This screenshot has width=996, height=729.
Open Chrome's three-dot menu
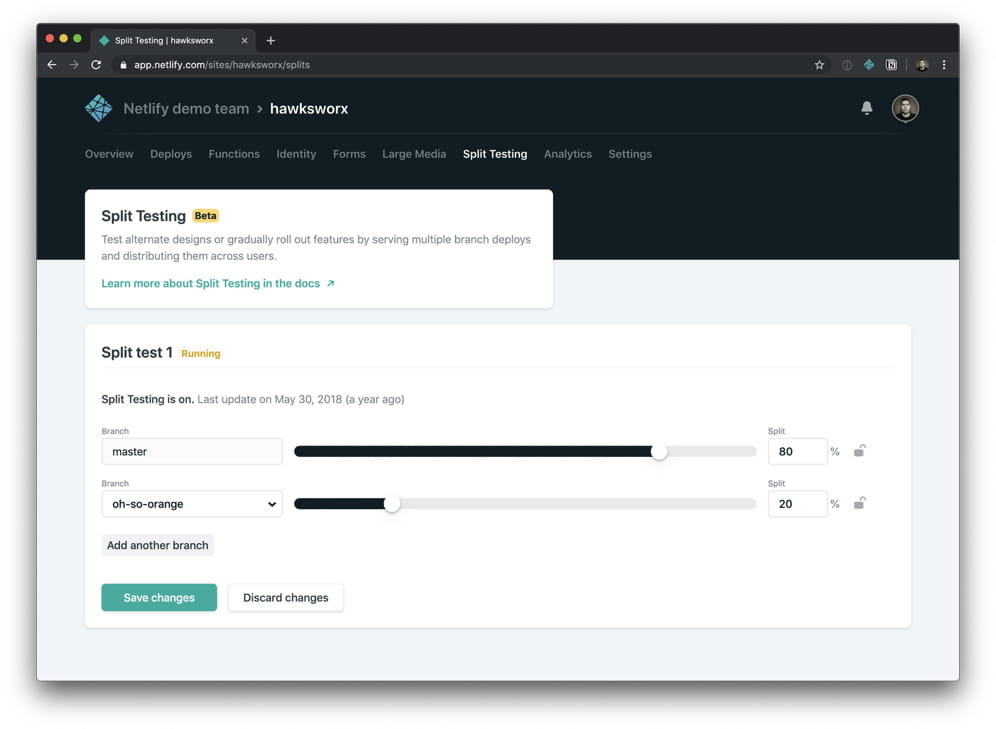(945, 64)
